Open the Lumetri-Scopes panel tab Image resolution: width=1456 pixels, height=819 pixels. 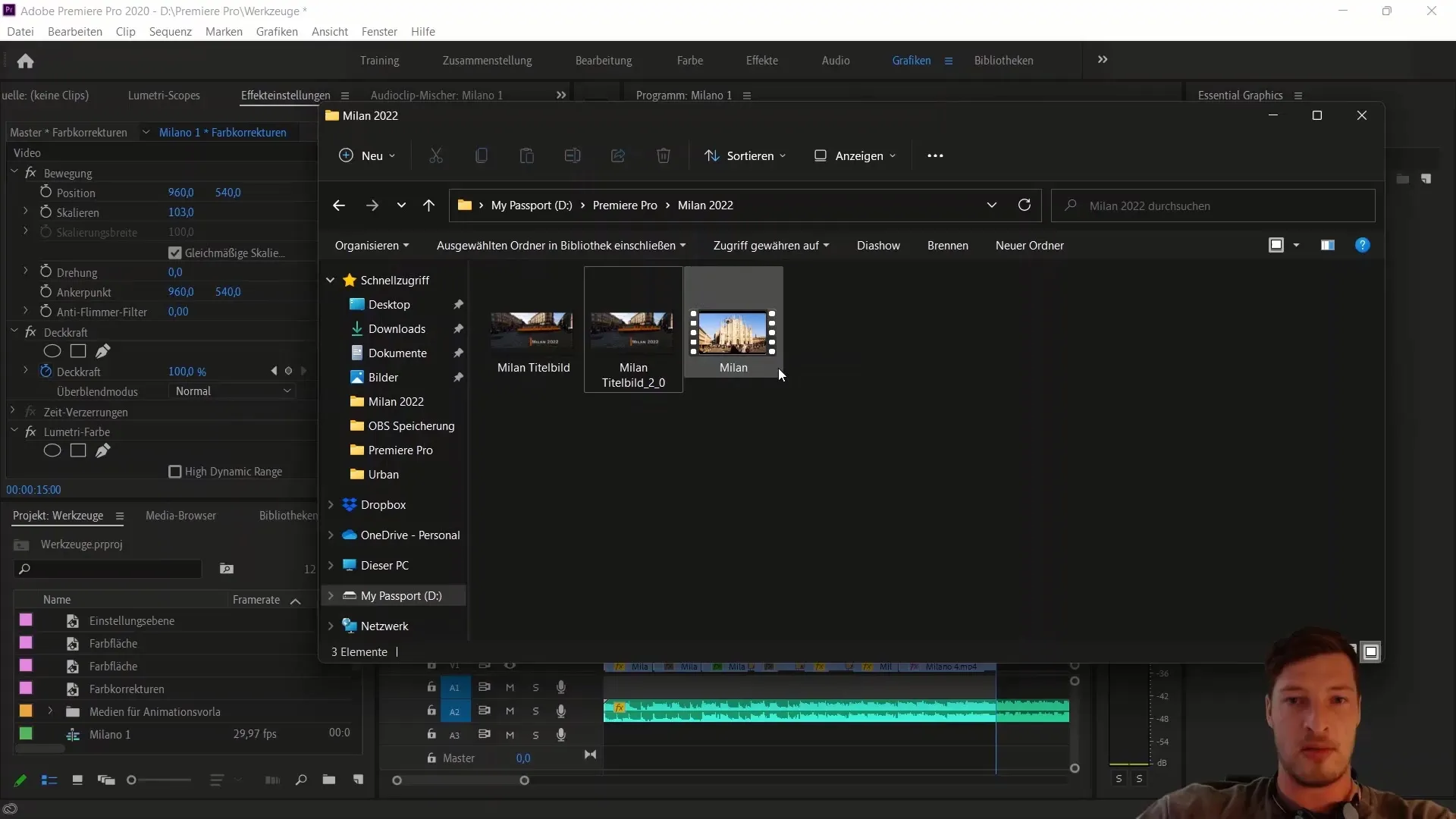[164, 95]
